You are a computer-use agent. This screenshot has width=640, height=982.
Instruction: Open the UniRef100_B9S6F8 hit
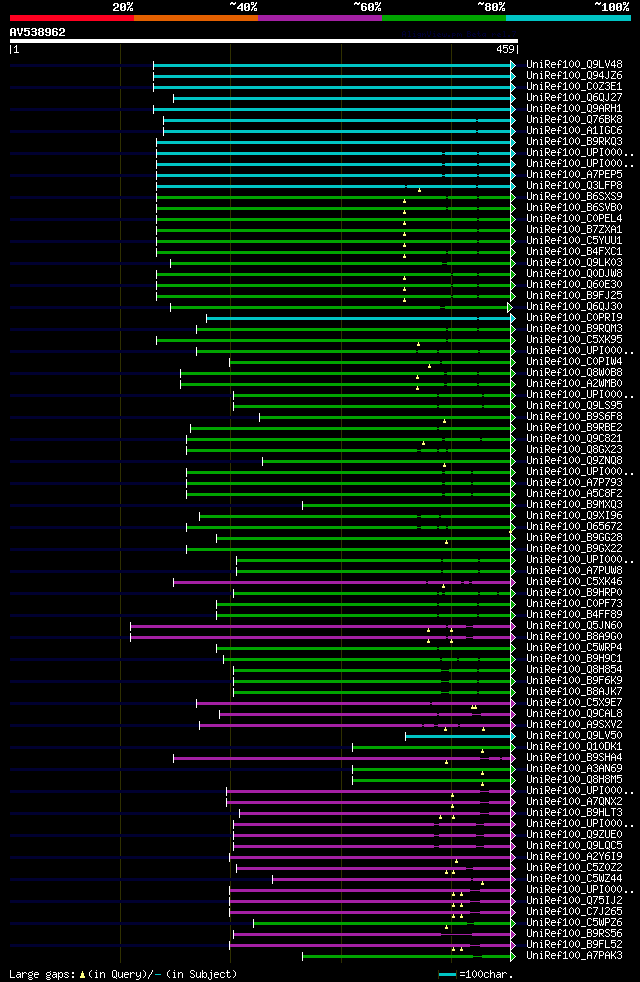point(574,416)
